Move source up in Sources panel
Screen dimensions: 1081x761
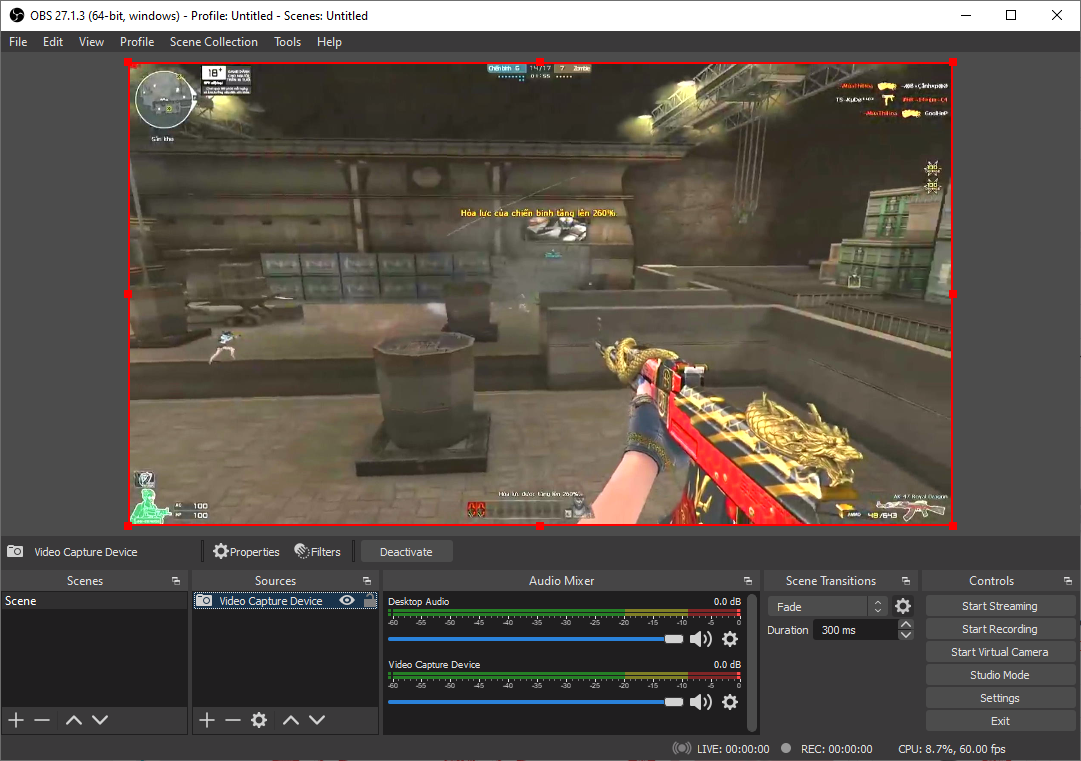[291, 720]
